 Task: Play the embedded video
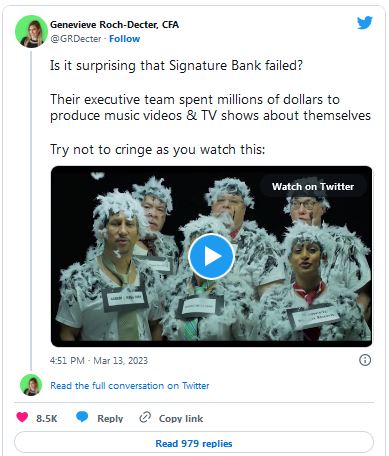click(211, 256)
